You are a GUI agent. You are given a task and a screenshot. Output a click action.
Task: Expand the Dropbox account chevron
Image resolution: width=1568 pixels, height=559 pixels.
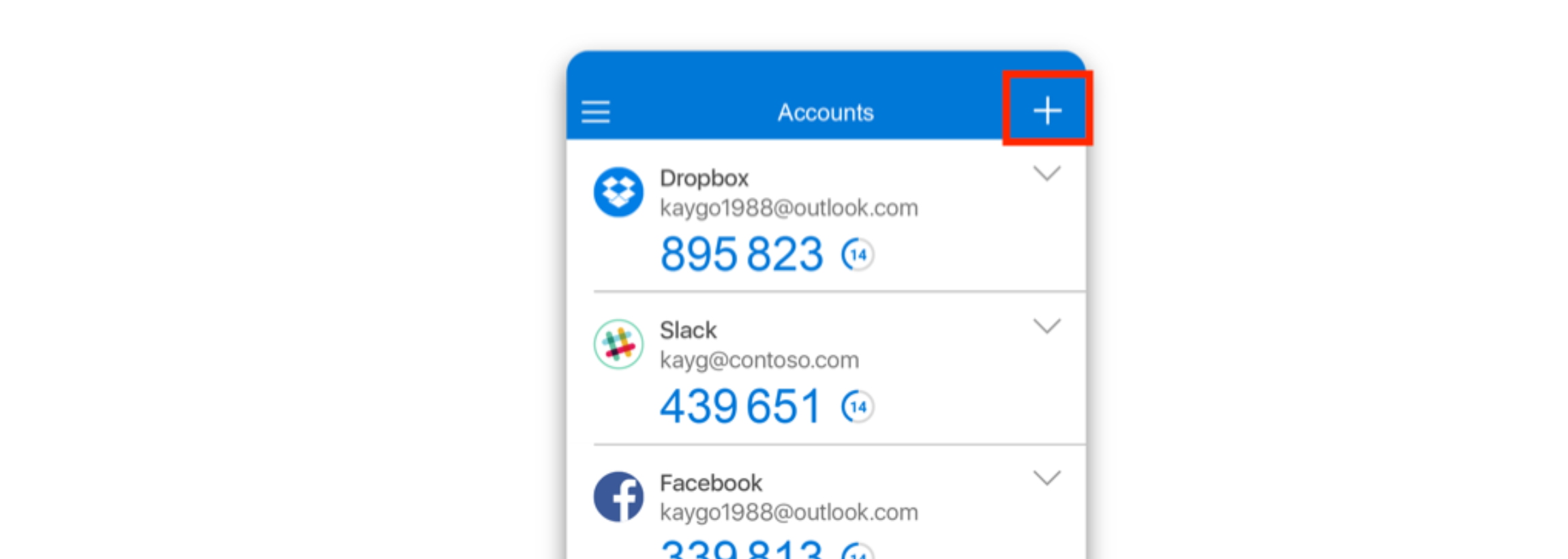coord(1047,173)
